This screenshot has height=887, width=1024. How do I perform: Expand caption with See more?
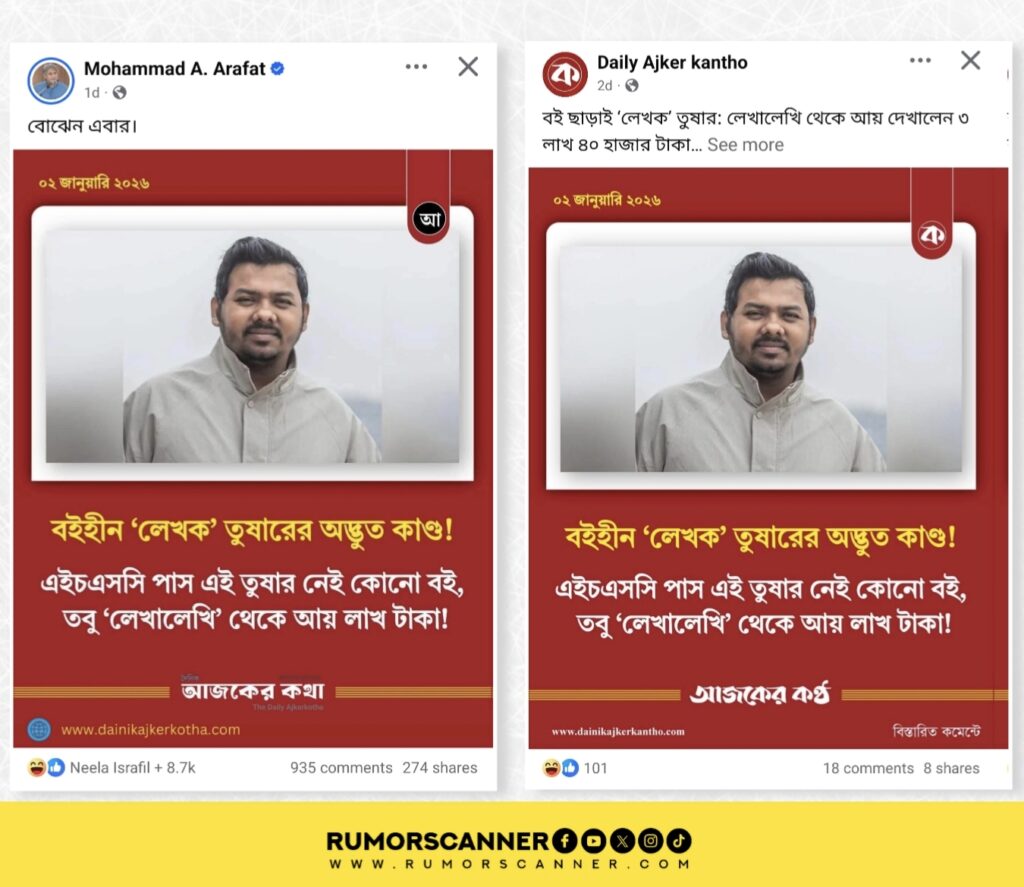coord(745,145)
